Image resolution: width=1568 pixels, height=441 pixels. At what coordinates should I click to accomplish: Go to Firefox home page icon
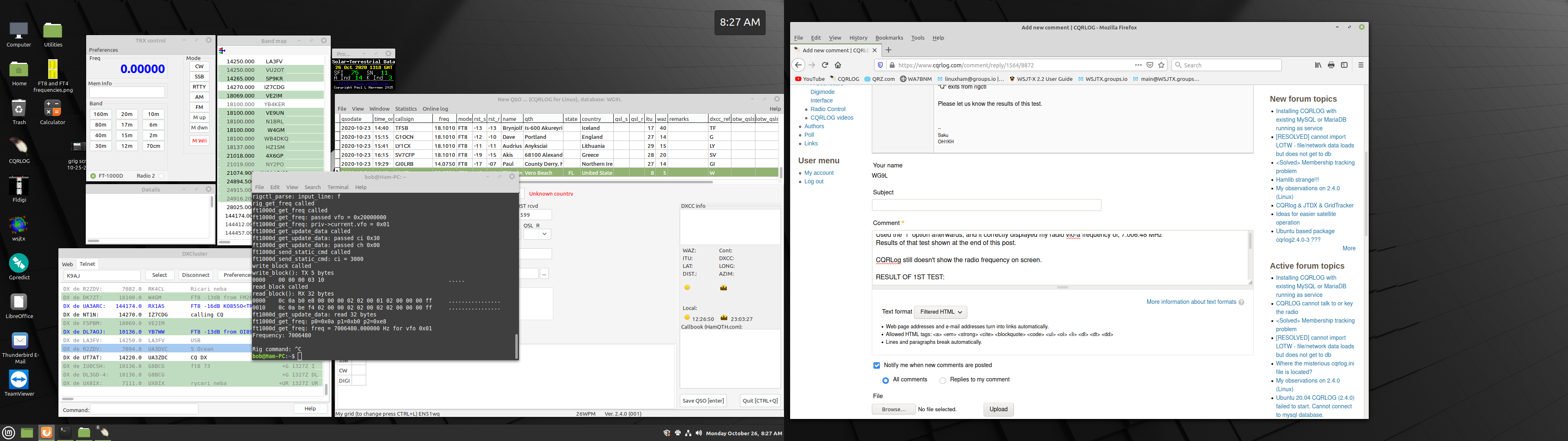coord(838,65)
